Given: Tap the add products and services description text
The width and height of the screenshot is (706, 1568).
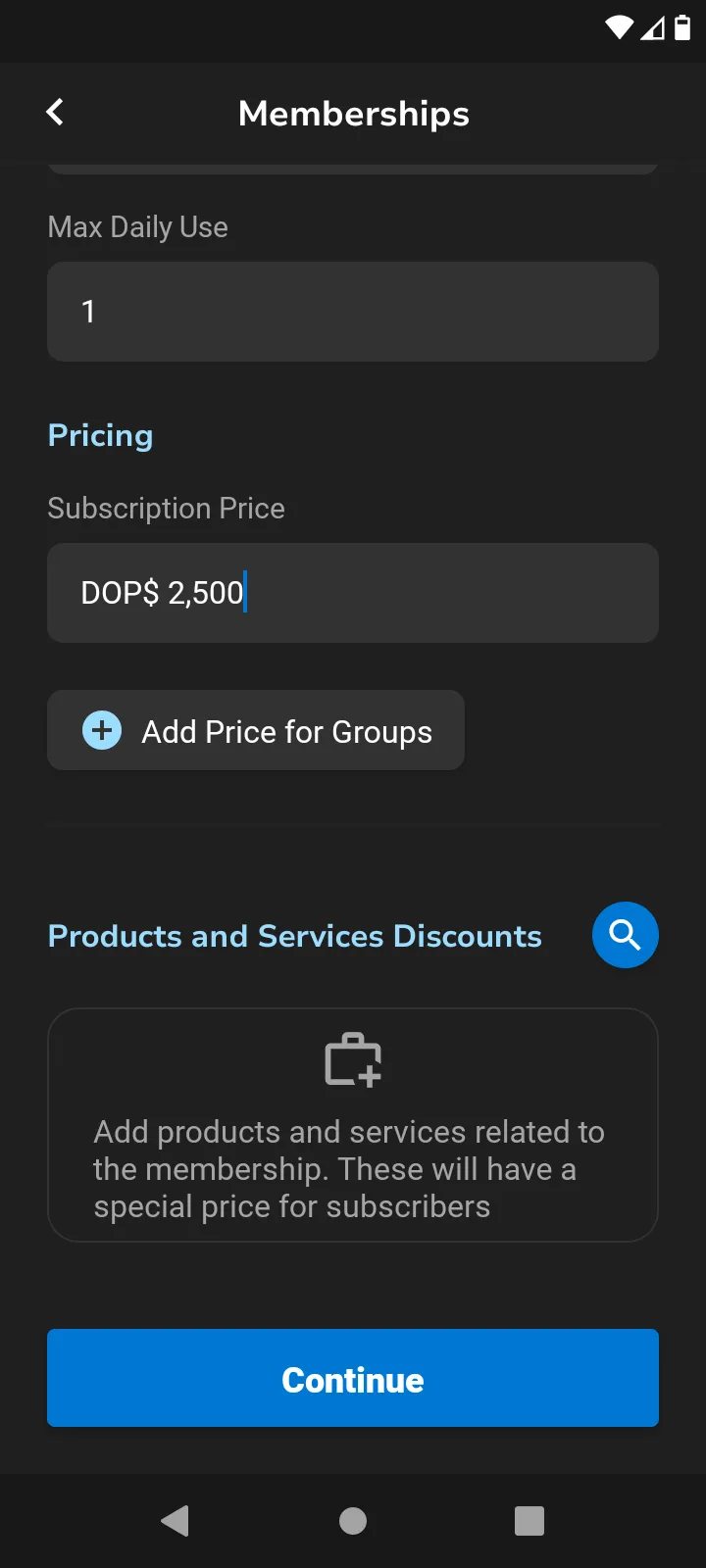Looking at the screenshot, I should (349, 1169).
